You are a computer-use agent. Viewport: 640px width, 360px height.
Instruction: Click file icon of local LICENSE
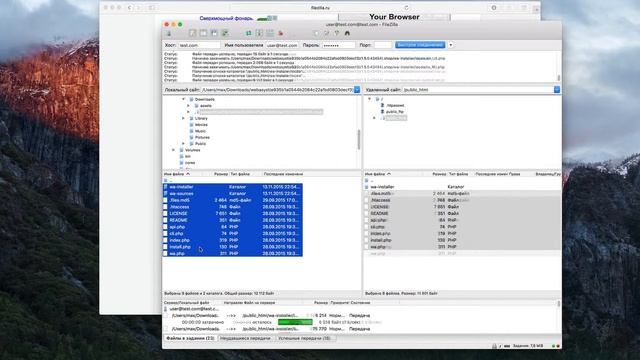click(x=166, y=213)
